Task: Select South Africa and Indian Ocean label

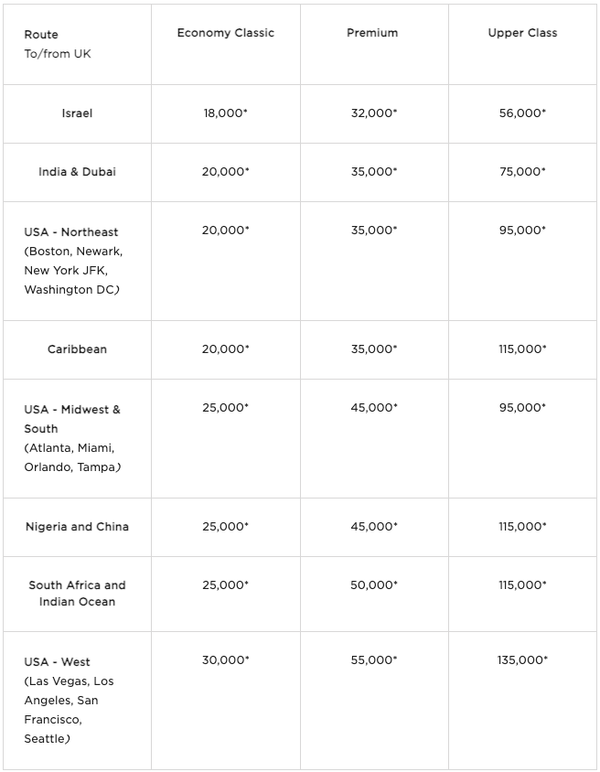Action: (x=77, y=593)
